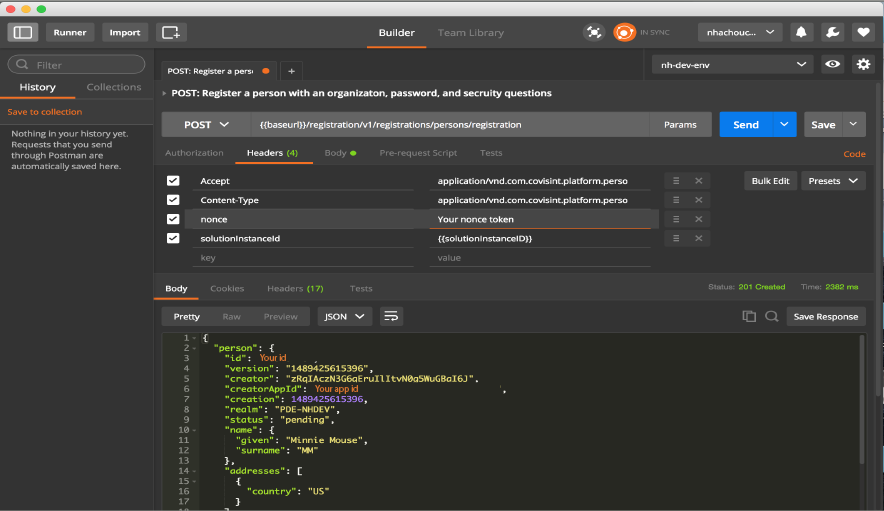Switch to the Collections tab
884x511 pixels.
pyautogui.click(x=114, y=87)
